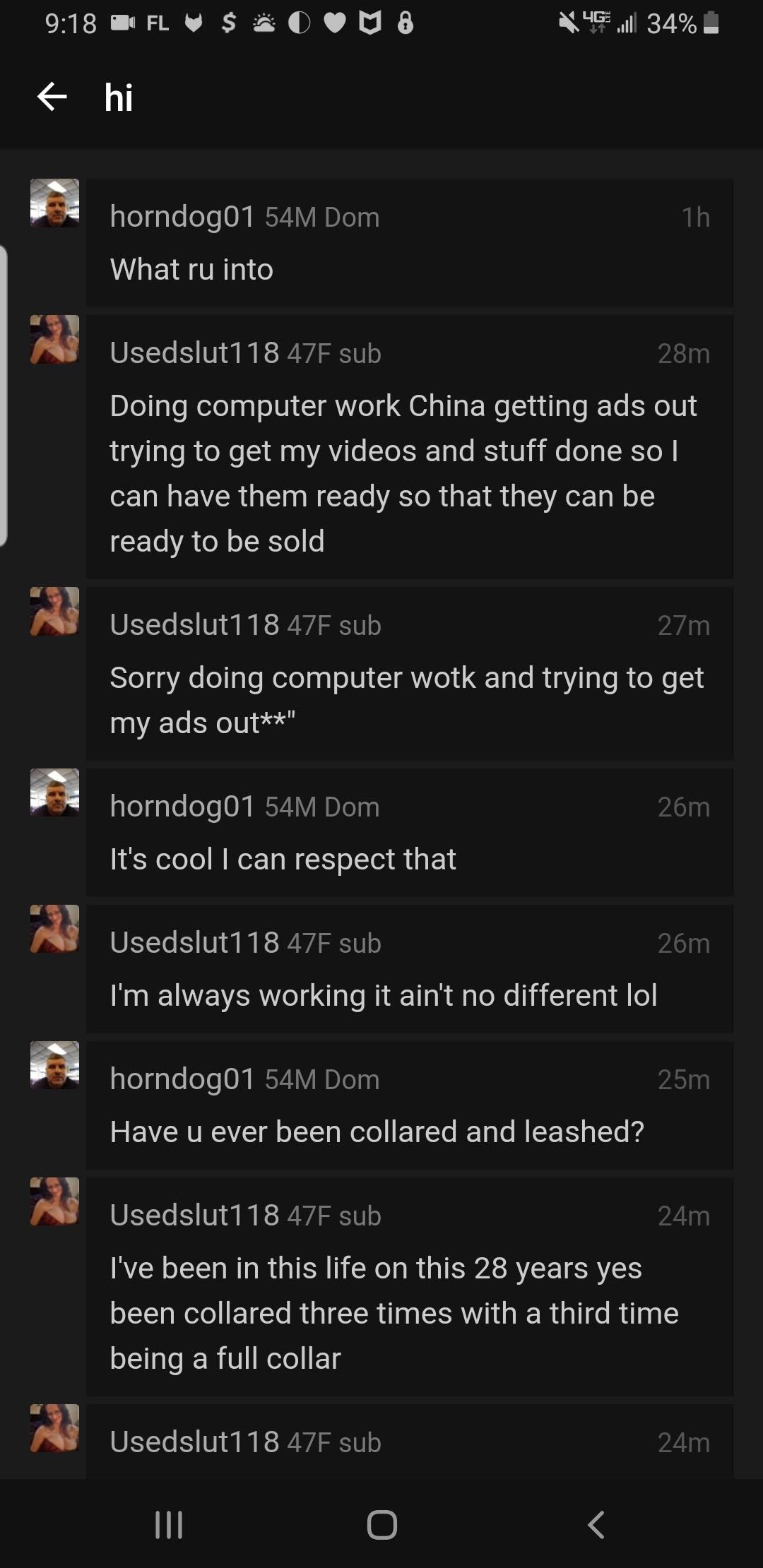Image resolution: width=763 pixels, height=1568 pixels.
Task: Tap the Android navigation back chevron
Action: coord(596,1524)
